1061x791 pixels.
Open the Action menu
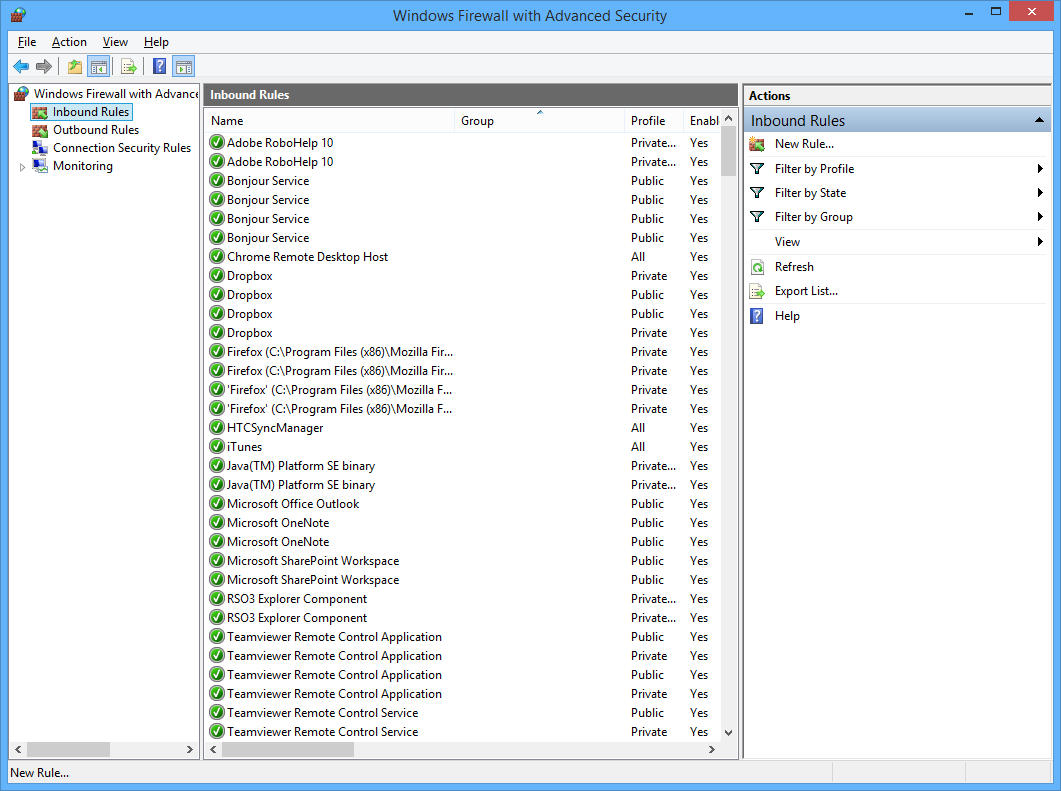[x=69, y=42]
